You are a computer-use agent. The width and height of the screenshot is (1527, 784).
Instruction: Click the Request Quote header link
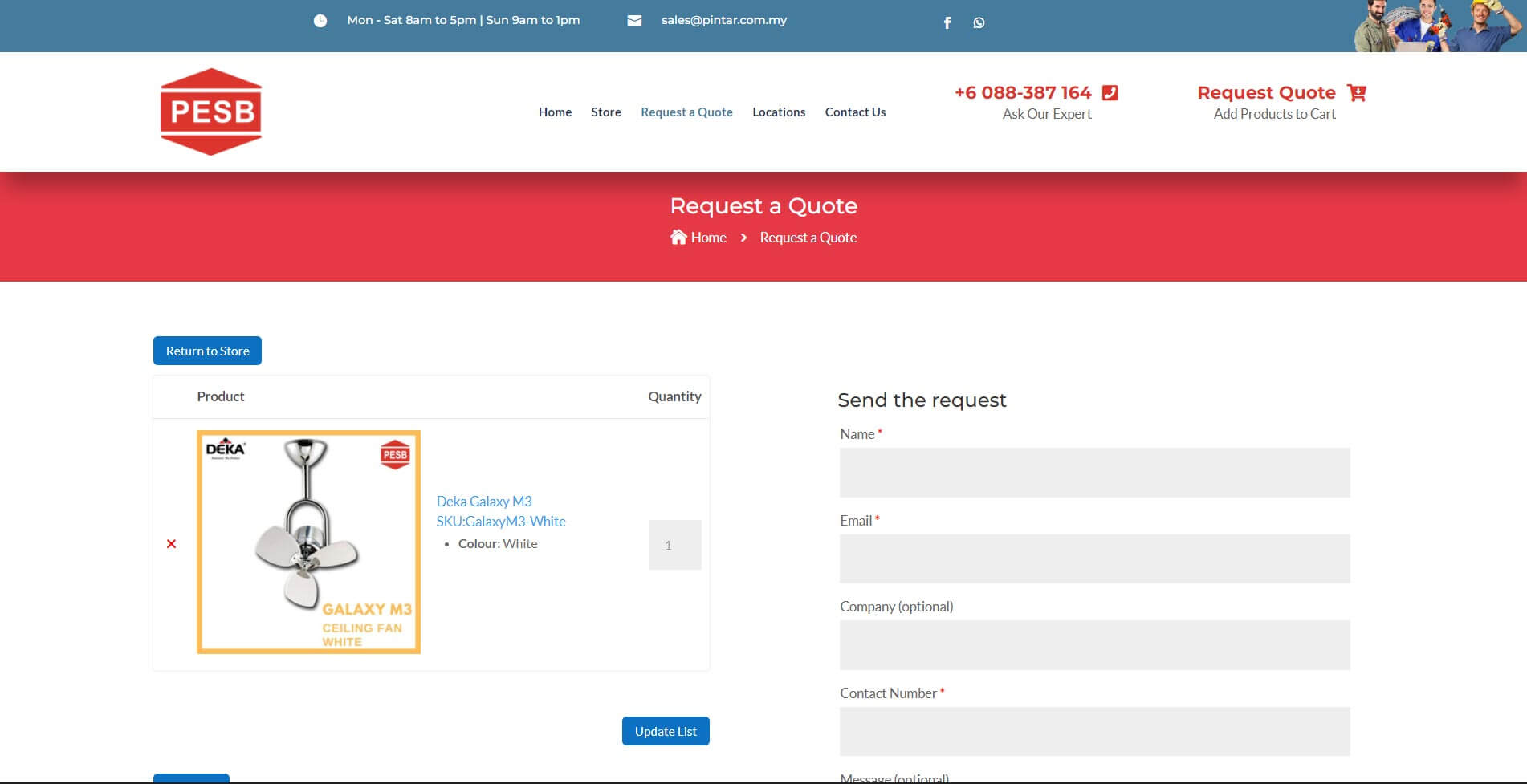tap(1266, 92)
